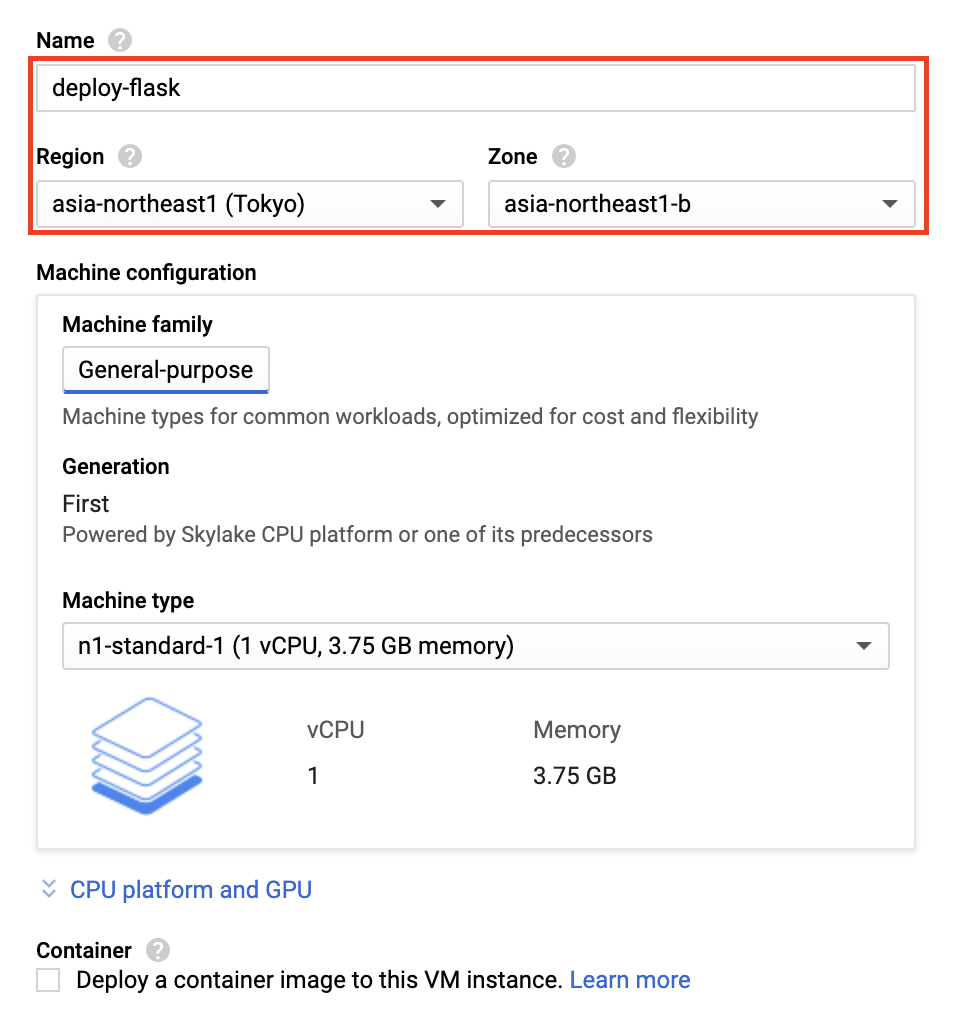Select the General-purpose machine family tab
Image resolution: width=968 pixels, height=1016 pixels.
tap(165, 369)
